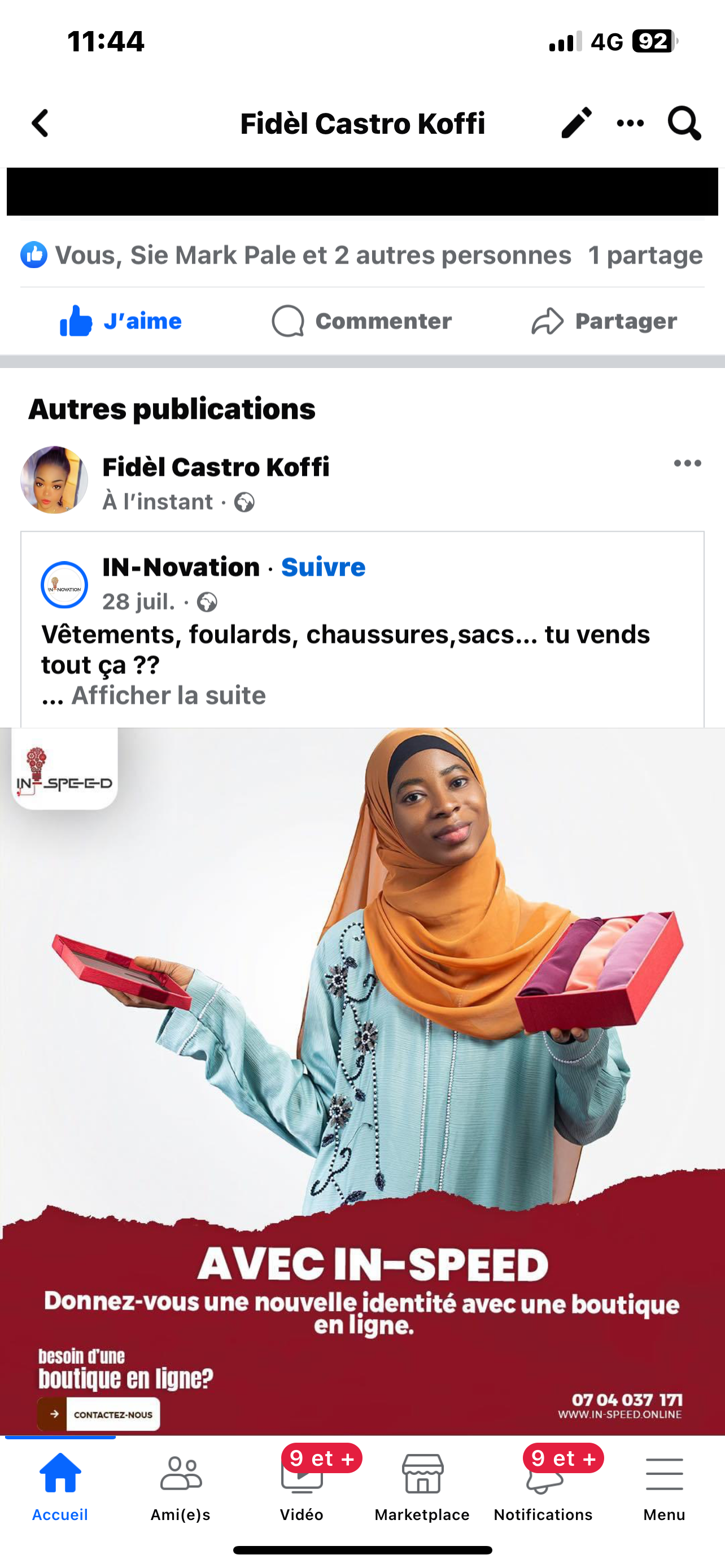Open Fidèl Castro Koffi profile picture
This screenshot has width=725, height=1568.
(54, 480)
